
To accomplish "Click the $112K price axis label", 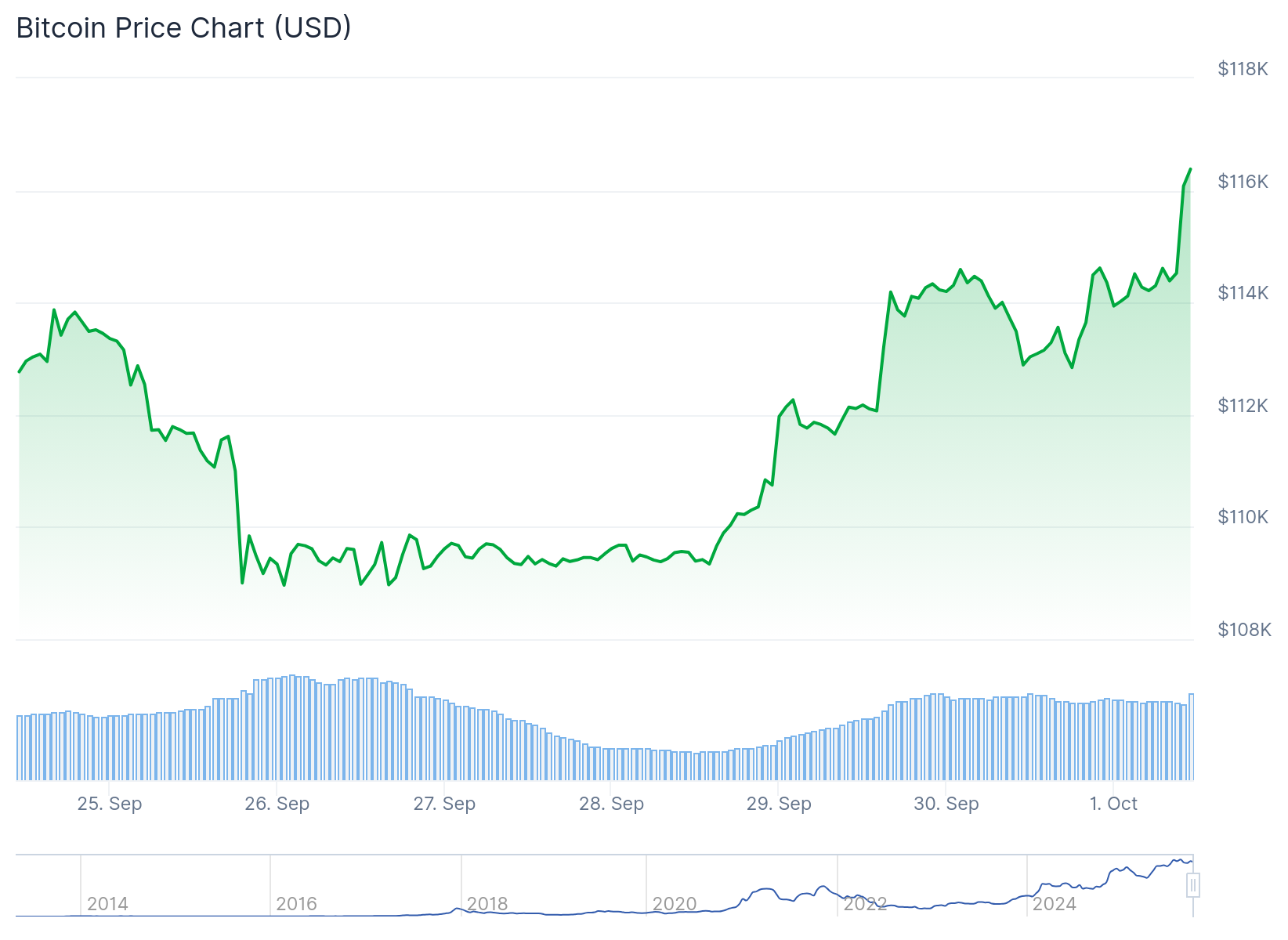I will (1243, 406).
